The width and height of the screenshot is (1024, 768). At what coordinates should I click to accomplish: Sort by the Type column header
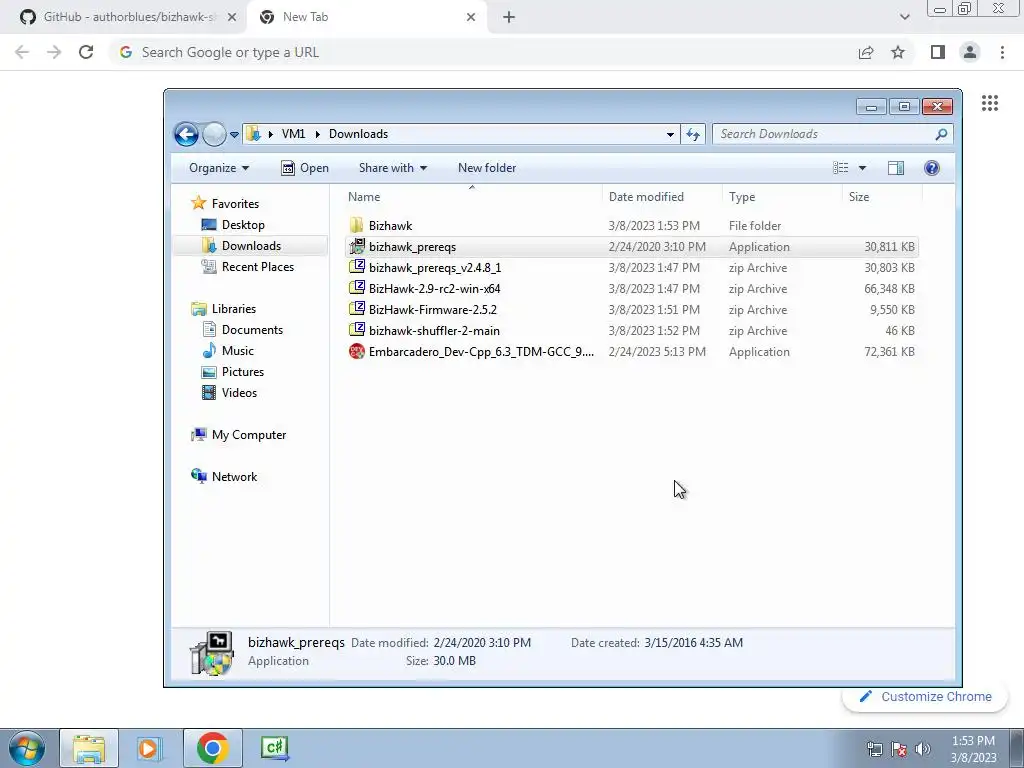point(742,197)
